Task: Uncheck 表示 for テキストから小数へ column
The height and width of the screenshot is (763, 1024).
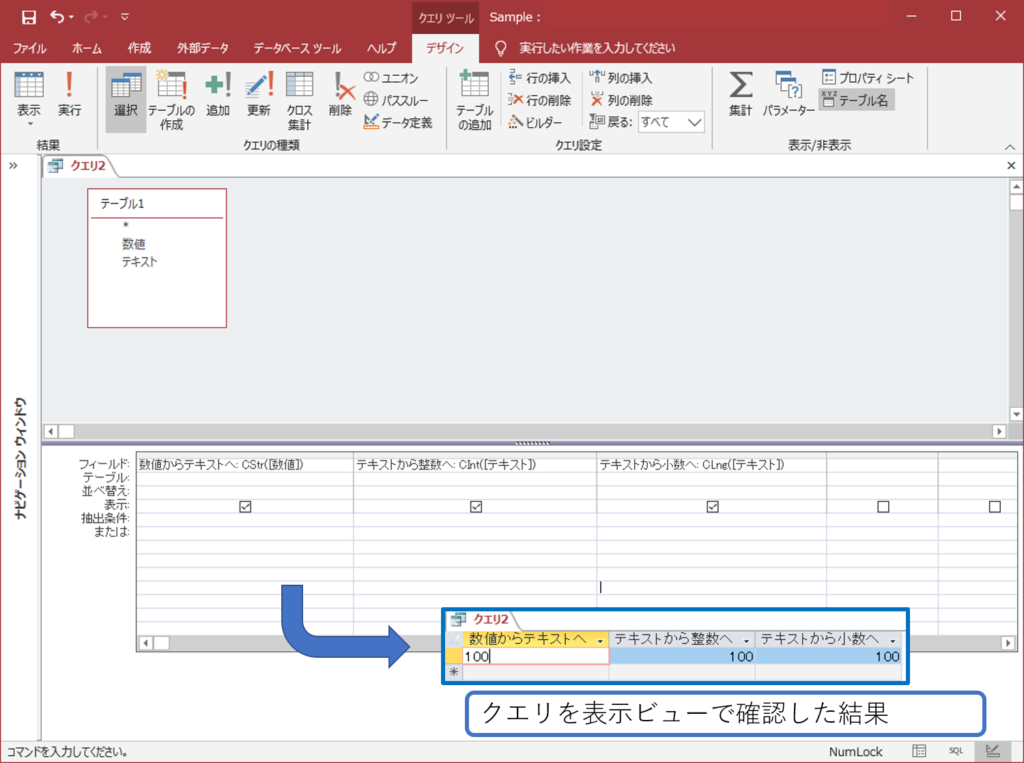Action: click(712, 506)
